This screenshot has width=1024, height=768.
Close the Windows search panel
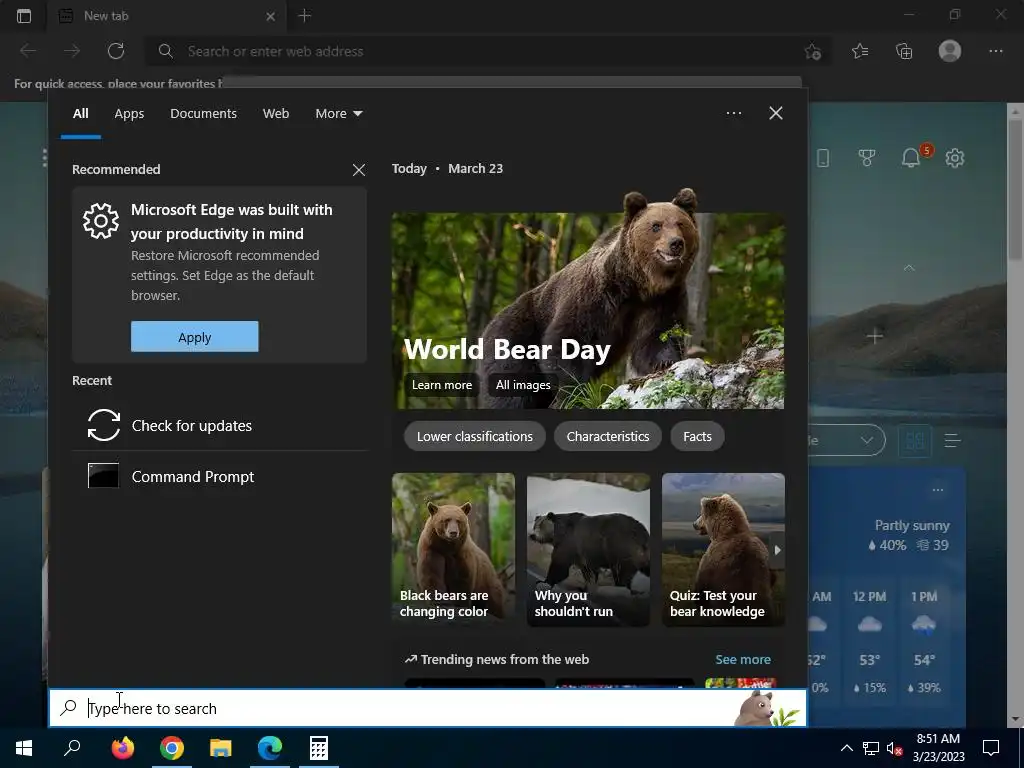776,113
